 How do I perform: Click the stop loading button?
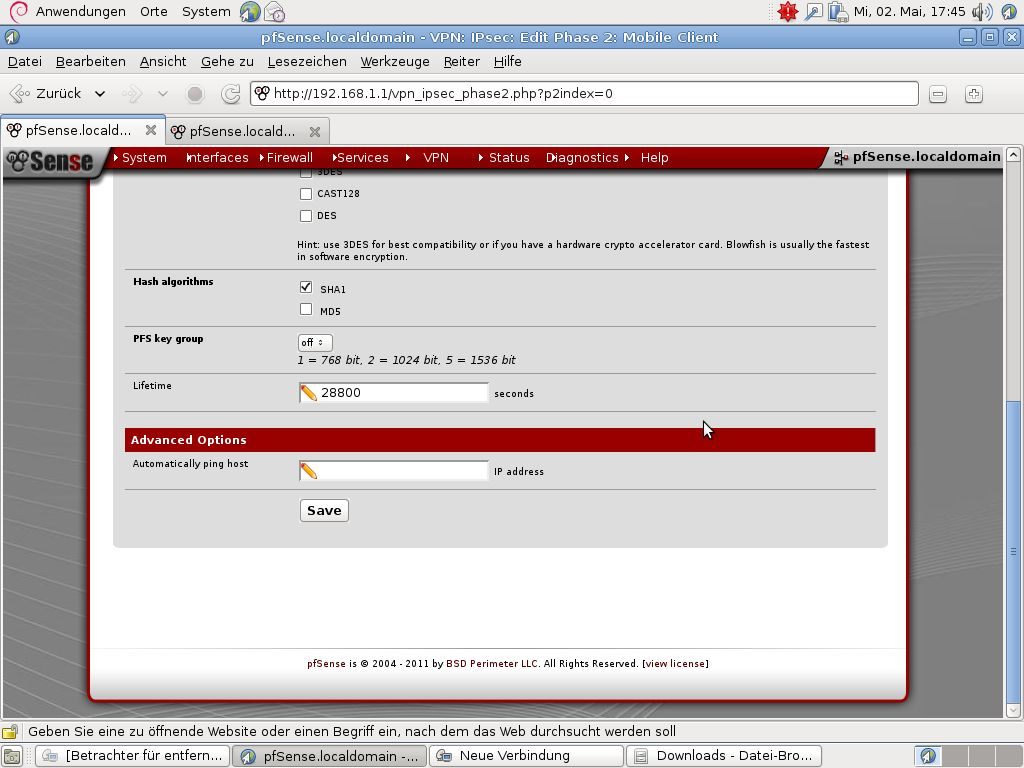(x=195, y=94)
